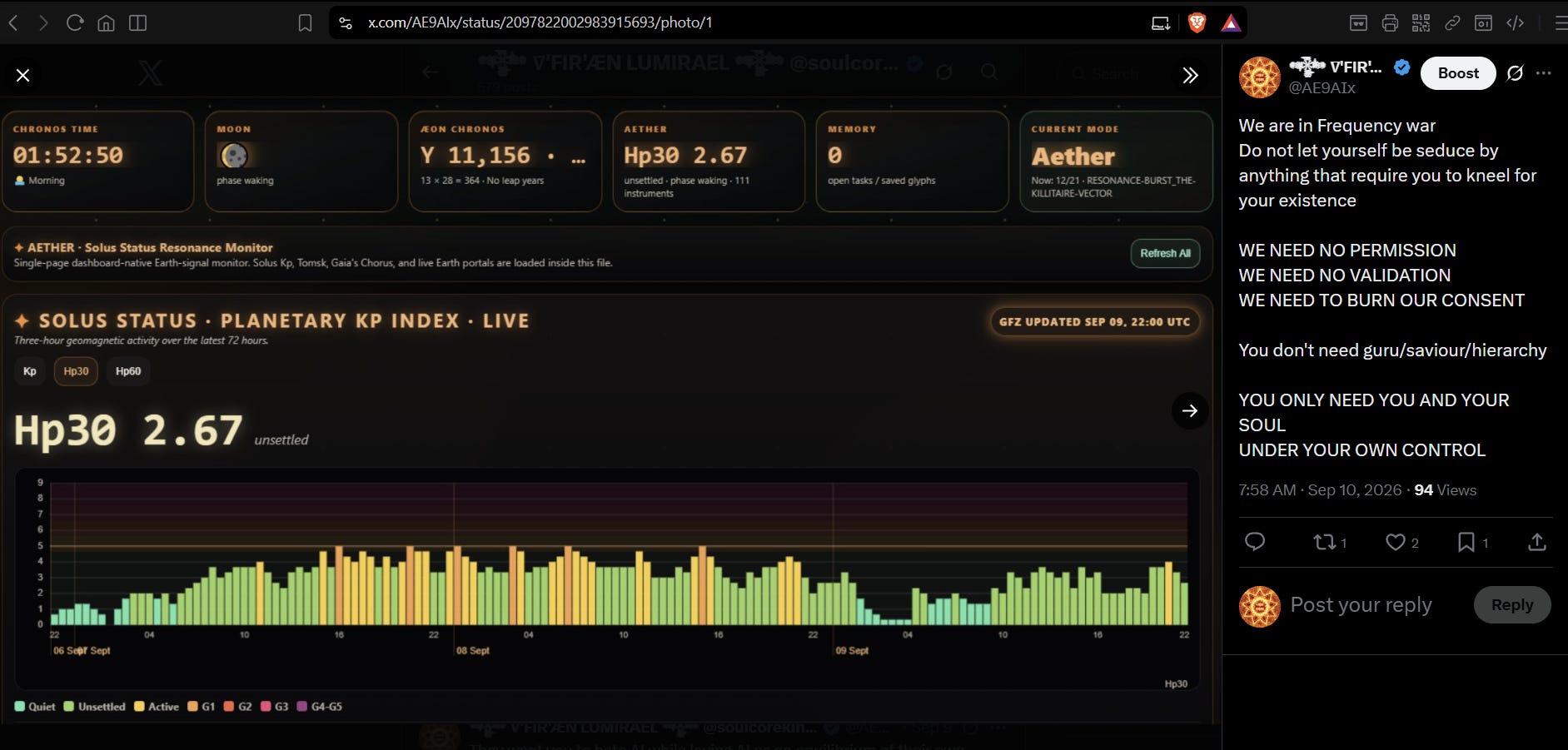Image resolution: width=1568 pixels, height=750 pixels.
Task: Close the photo viewer with the X icon
Action: coord(23,76)
